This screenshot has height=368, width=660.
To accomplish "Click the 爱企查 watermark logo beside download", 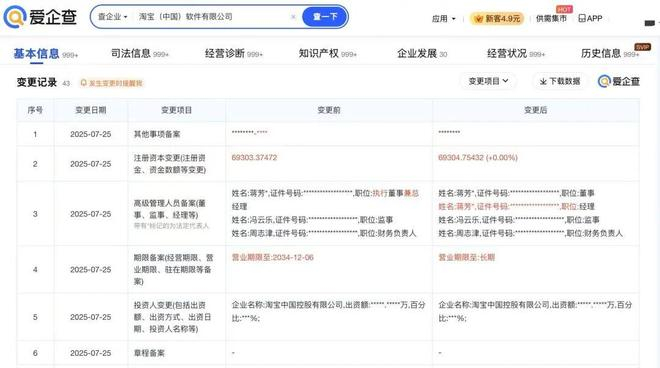I will [x=619, y=81].
